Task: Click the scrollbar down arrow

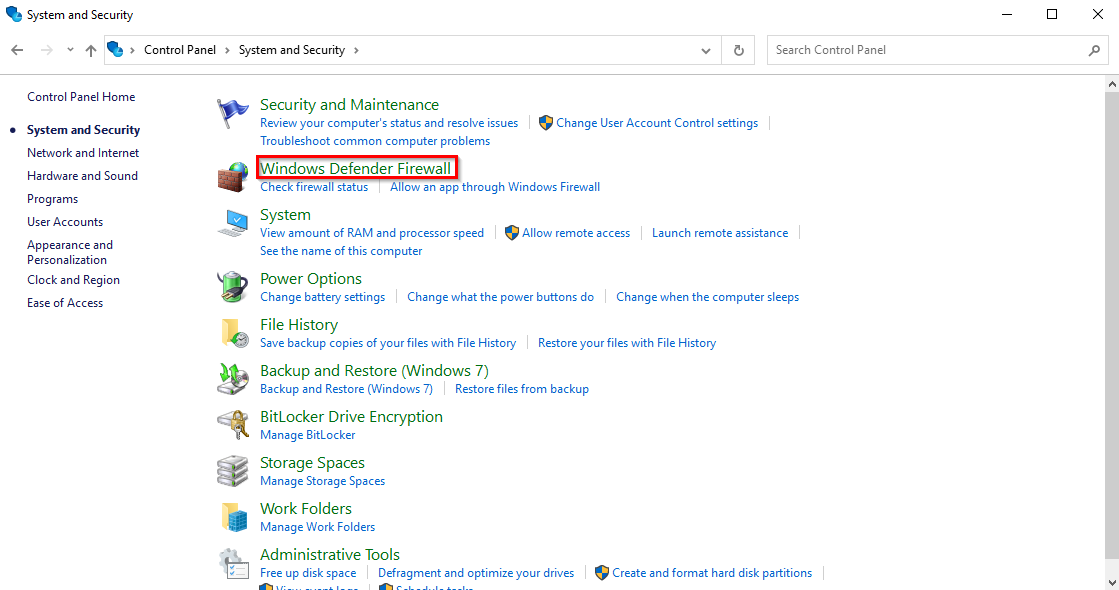Action: point(1112,583)
